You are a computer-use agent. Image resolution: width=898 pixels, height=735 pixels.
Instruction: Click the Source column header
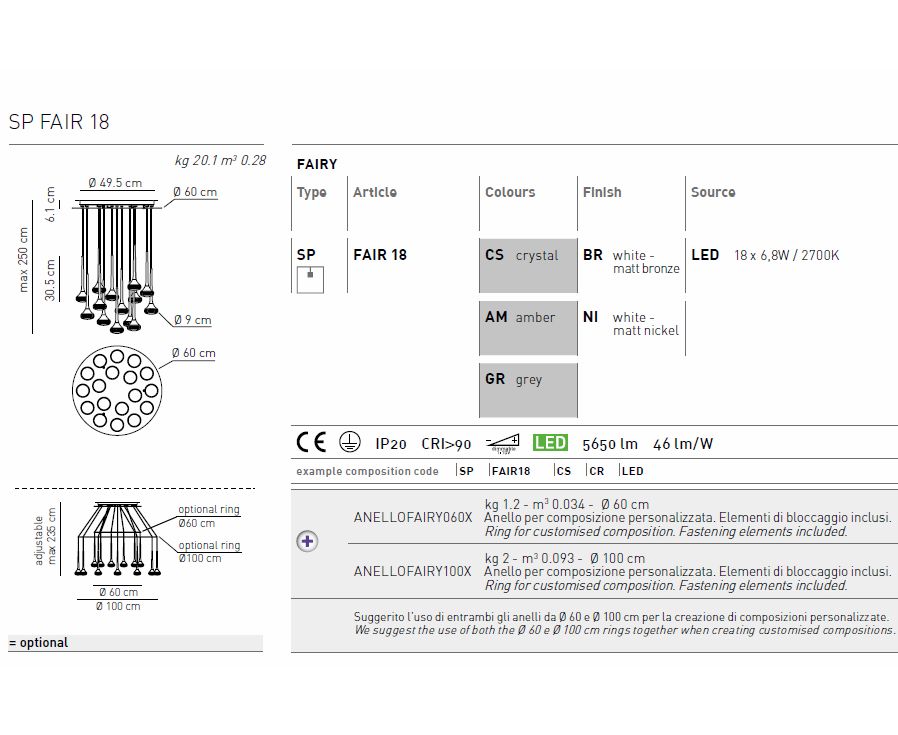coord(713,192)
